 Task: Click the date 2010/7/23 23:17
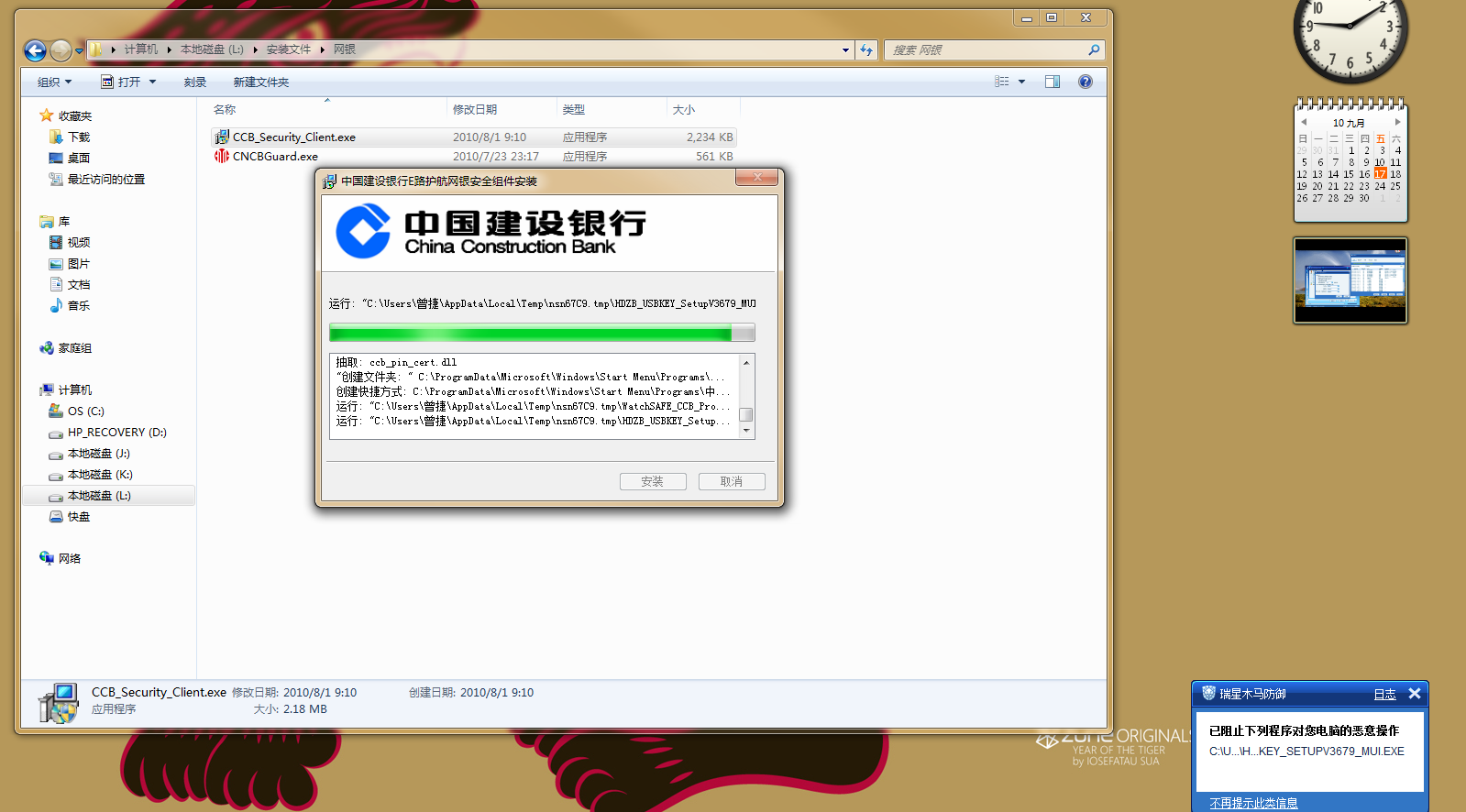pyautogui.click(x=496, y=157)
